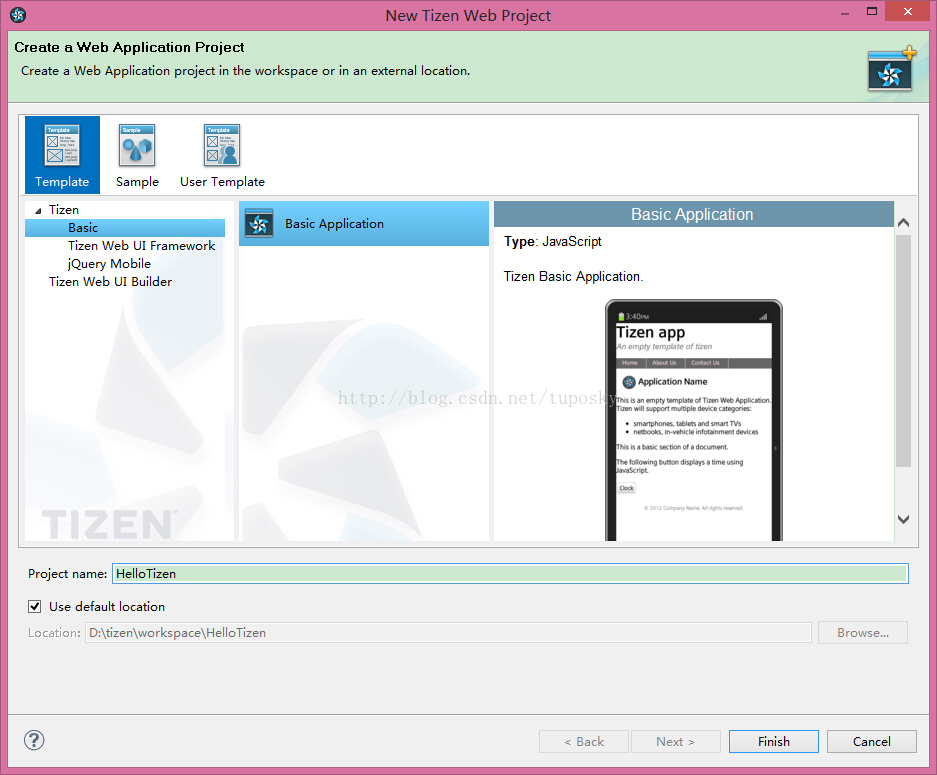The image size is (937, 775).
Task: Select jQuery Mobile template category
Action: 109,264
